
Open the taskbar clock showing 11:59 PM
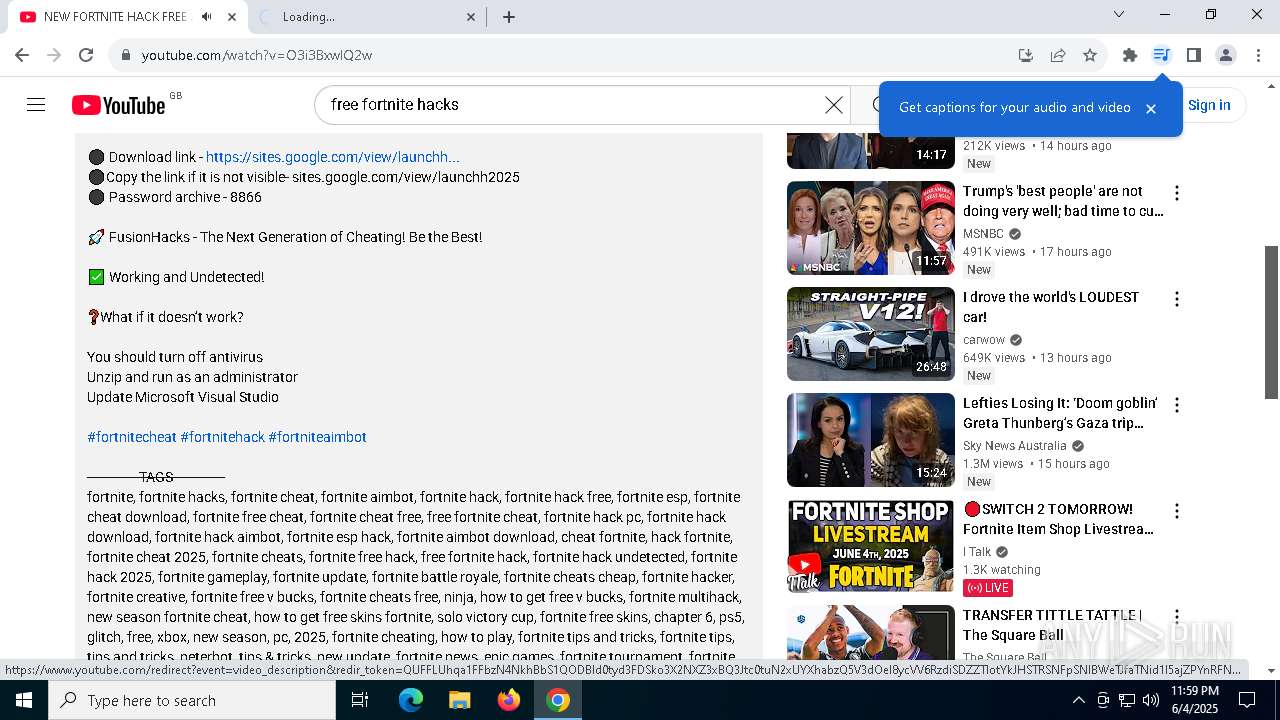pyautogui.click(x=1194, y=700)
